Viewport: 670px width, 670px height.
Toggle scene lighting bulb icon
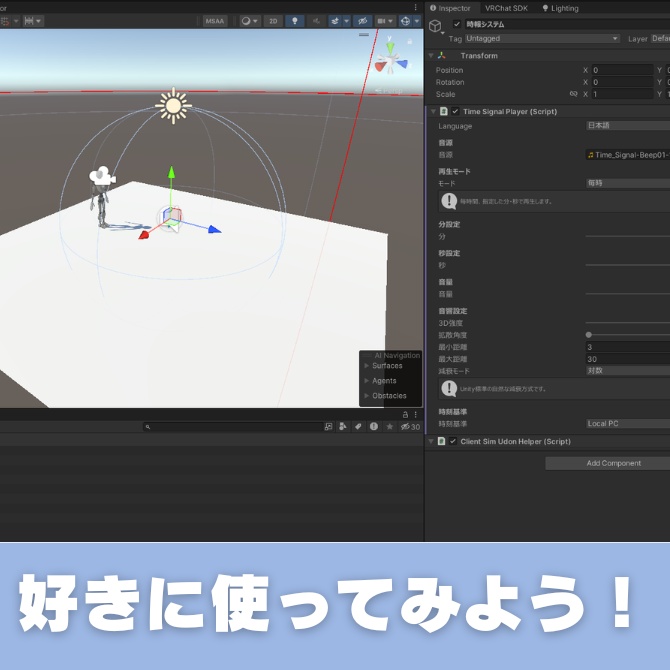294,21
